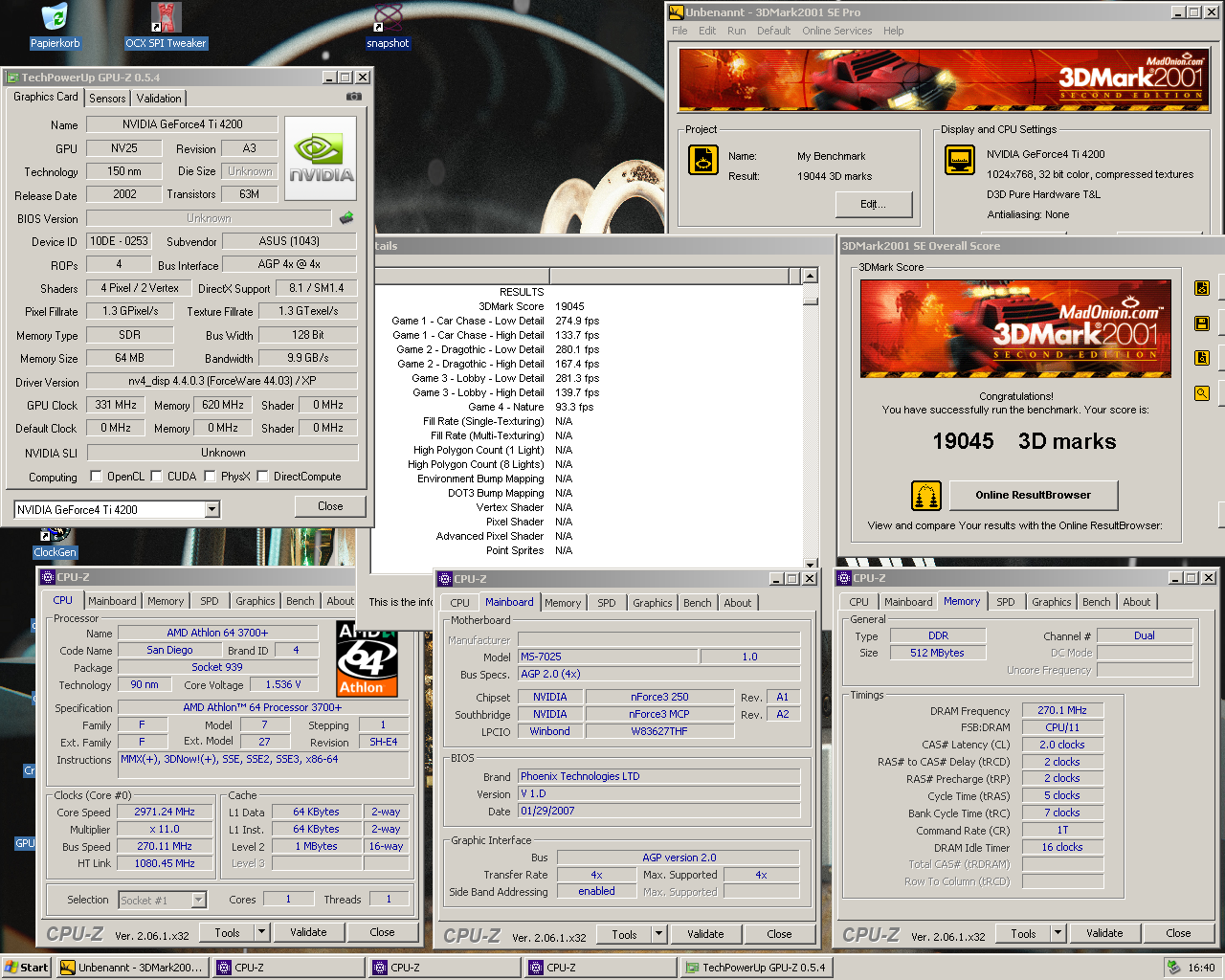
Task: Click the DRAM Frequency value 270.1 MHz
Action: 1062,710
